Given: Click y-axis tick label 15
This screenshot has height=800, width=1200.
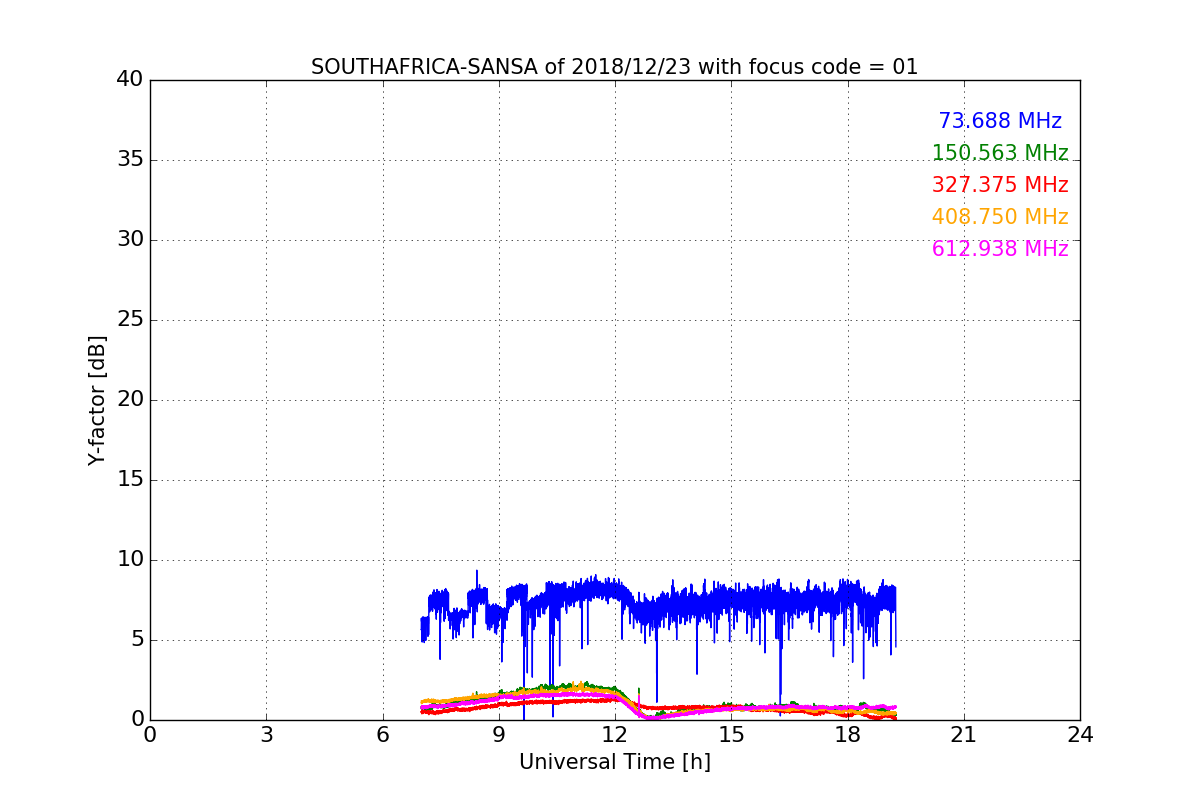Looking at the screenshot, I should (x=130, y=480).
